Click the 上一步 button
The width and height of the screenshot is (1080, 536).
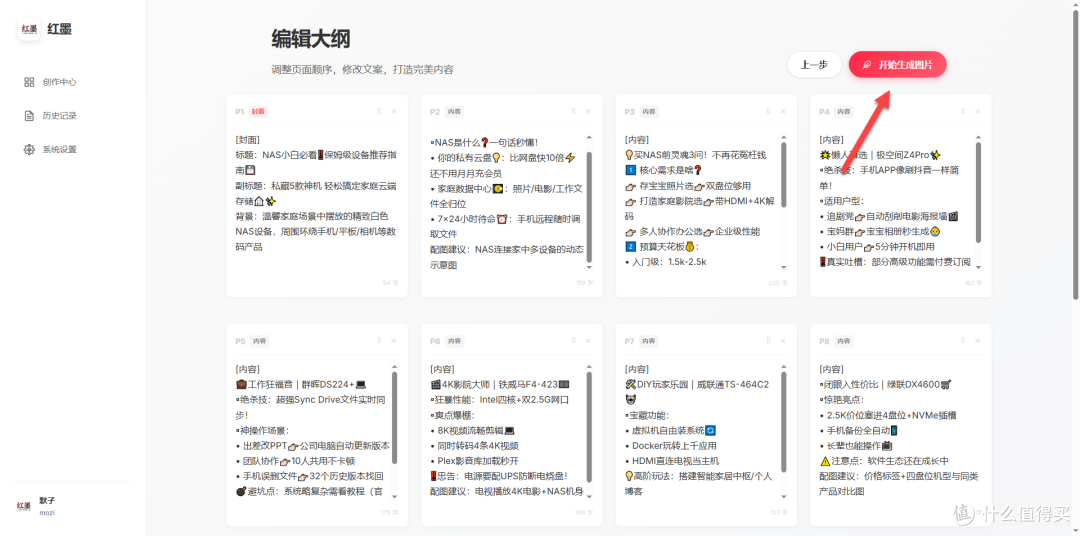click(814, 65)
